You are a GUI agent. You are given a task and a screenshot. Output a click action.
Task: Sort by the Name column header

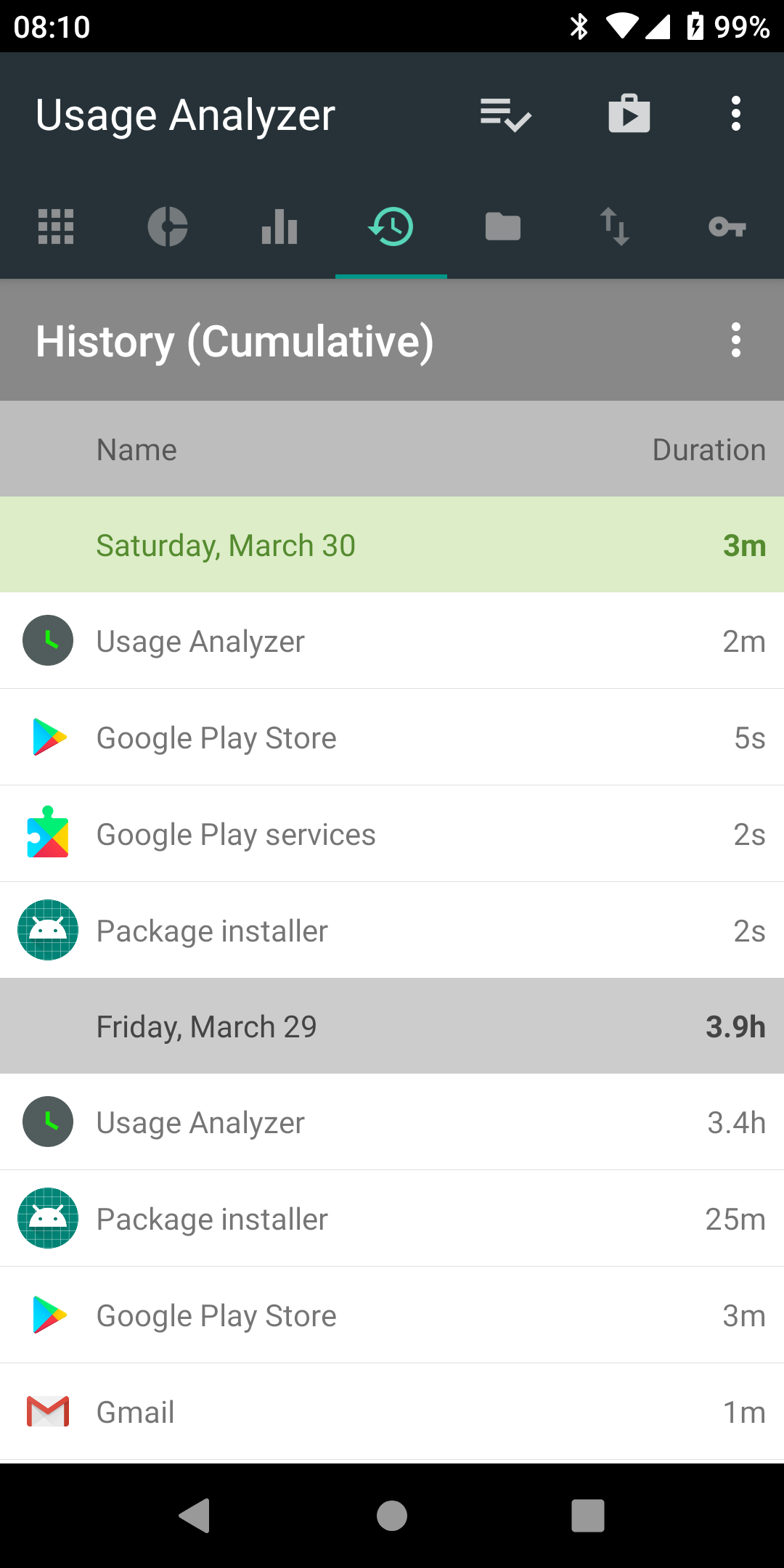click(x=137, y=450)
